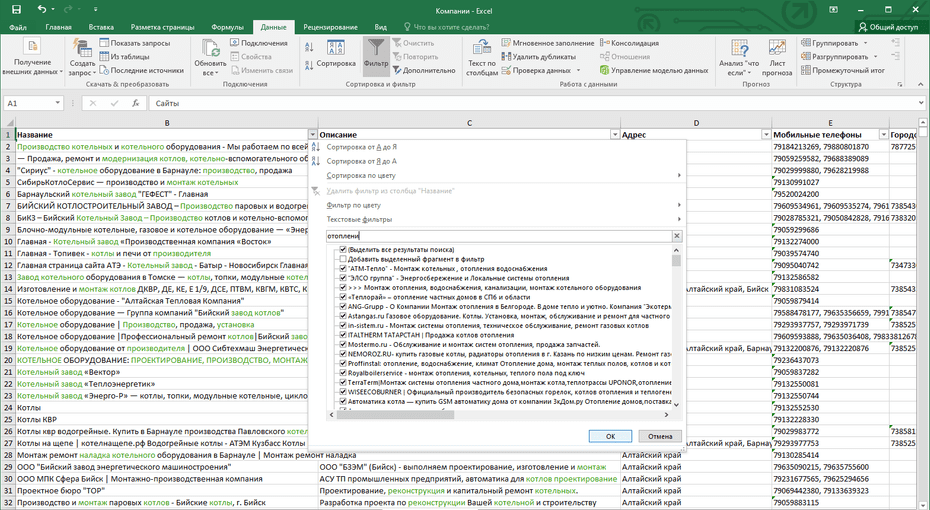Click the filter search field containing отоплени
930x510 pixels.
[x=499, y=236]
